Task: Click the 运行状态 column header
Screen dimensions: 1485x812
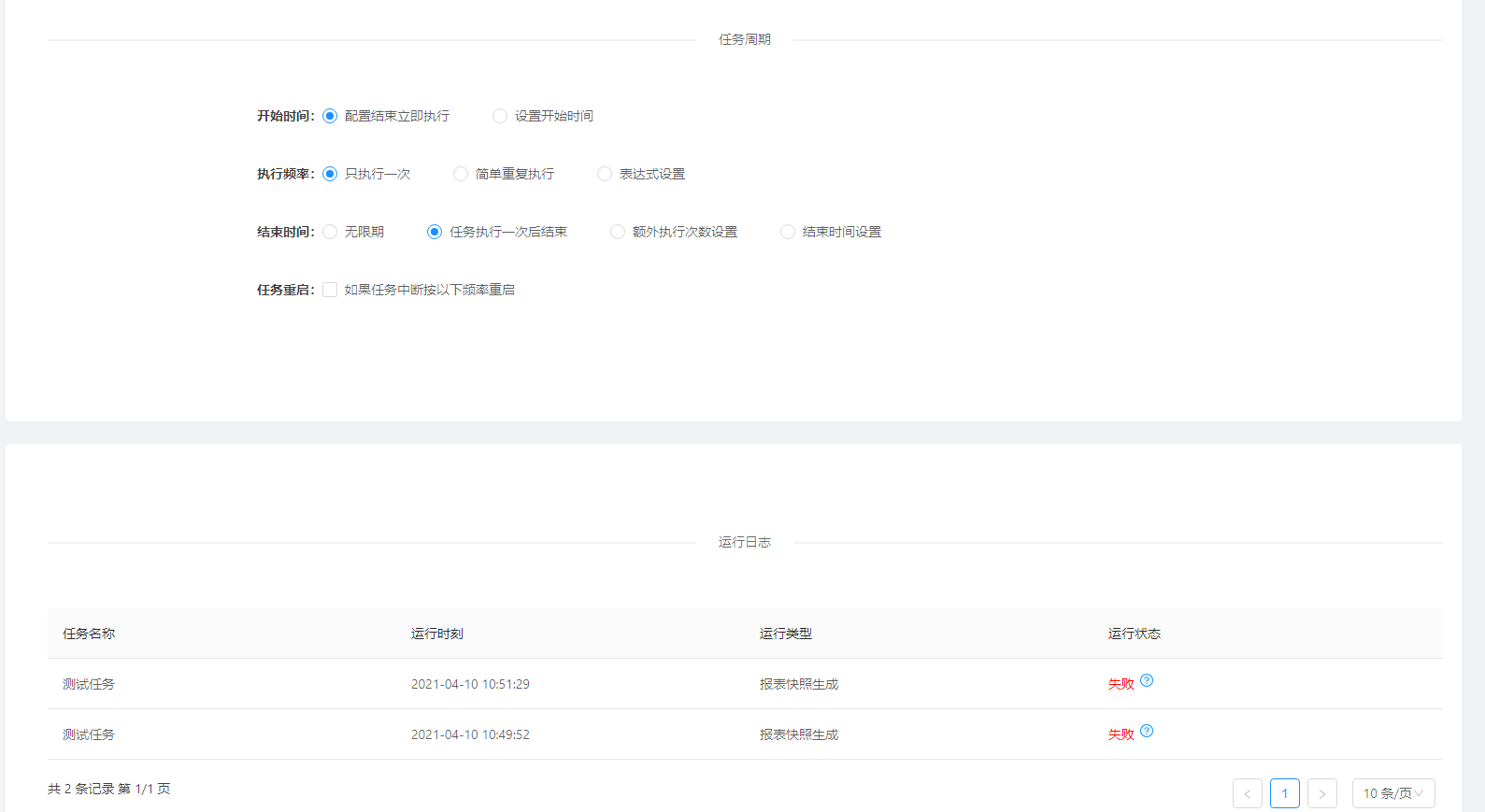Action: (1135, 634)
